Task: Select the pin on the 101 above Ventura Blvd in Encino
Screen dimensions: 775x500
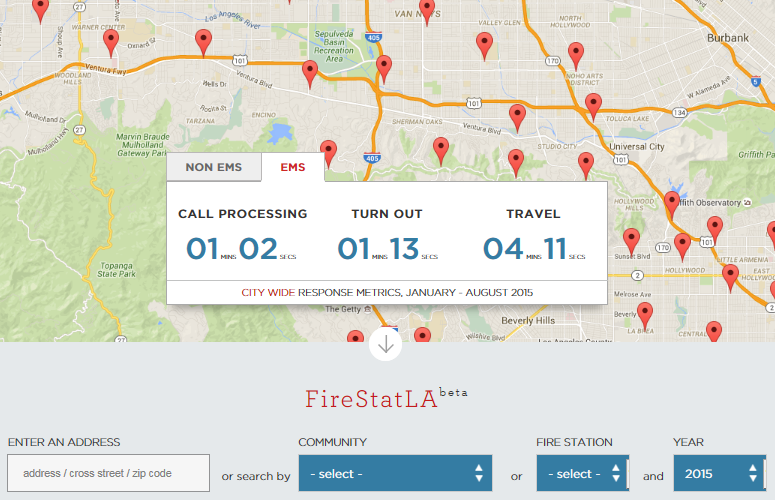Action: point(309,75)
